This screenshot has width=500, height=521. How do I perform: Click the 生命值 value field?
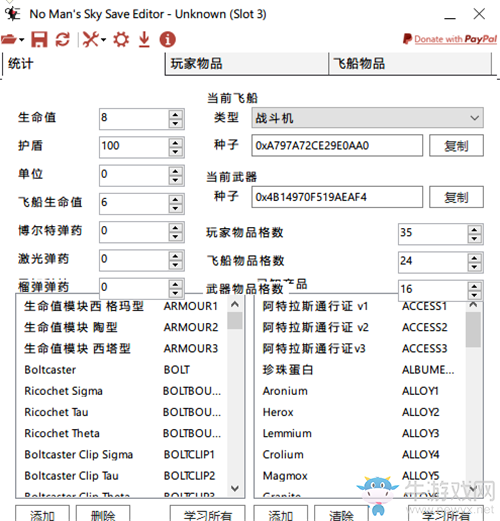[x=134, y=118]
